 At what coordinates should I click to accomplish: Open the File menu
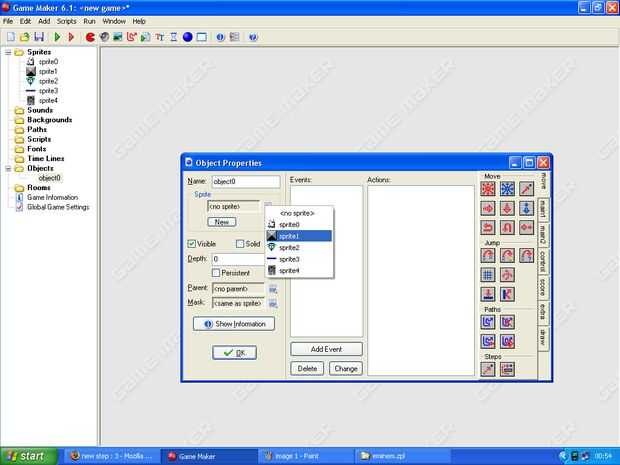click(x=8, y=21)
